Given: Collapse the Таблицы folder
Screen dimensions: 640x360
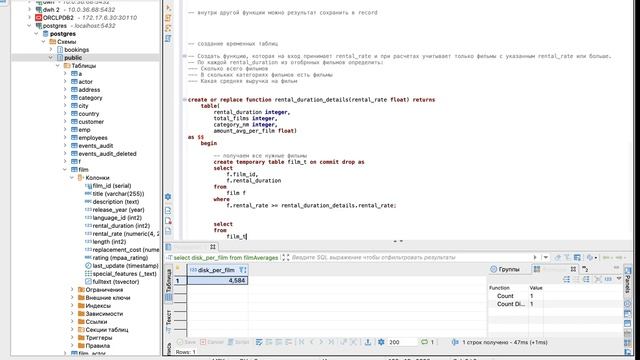Looking at the screenshot, I should click(58, 66).
